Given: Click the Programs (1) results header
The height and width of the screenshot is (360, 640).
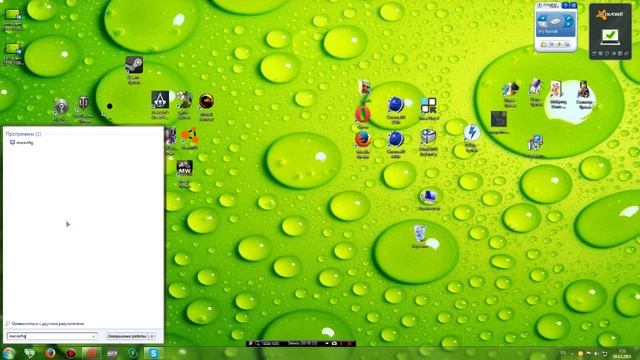Looking at the screenshot, I should 24,134.
